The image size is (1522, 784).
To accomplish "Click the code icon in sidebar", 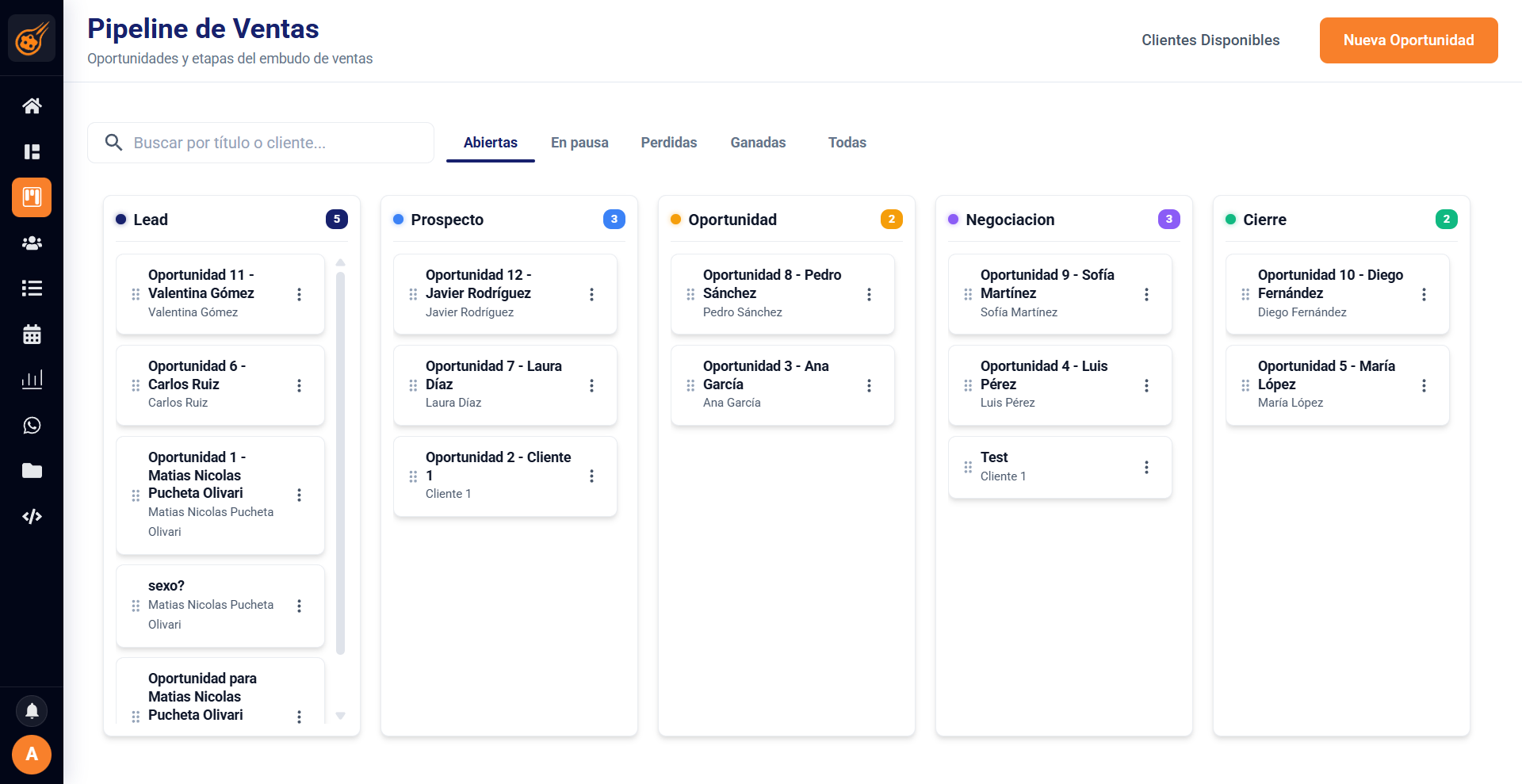I will coord(32,516).
